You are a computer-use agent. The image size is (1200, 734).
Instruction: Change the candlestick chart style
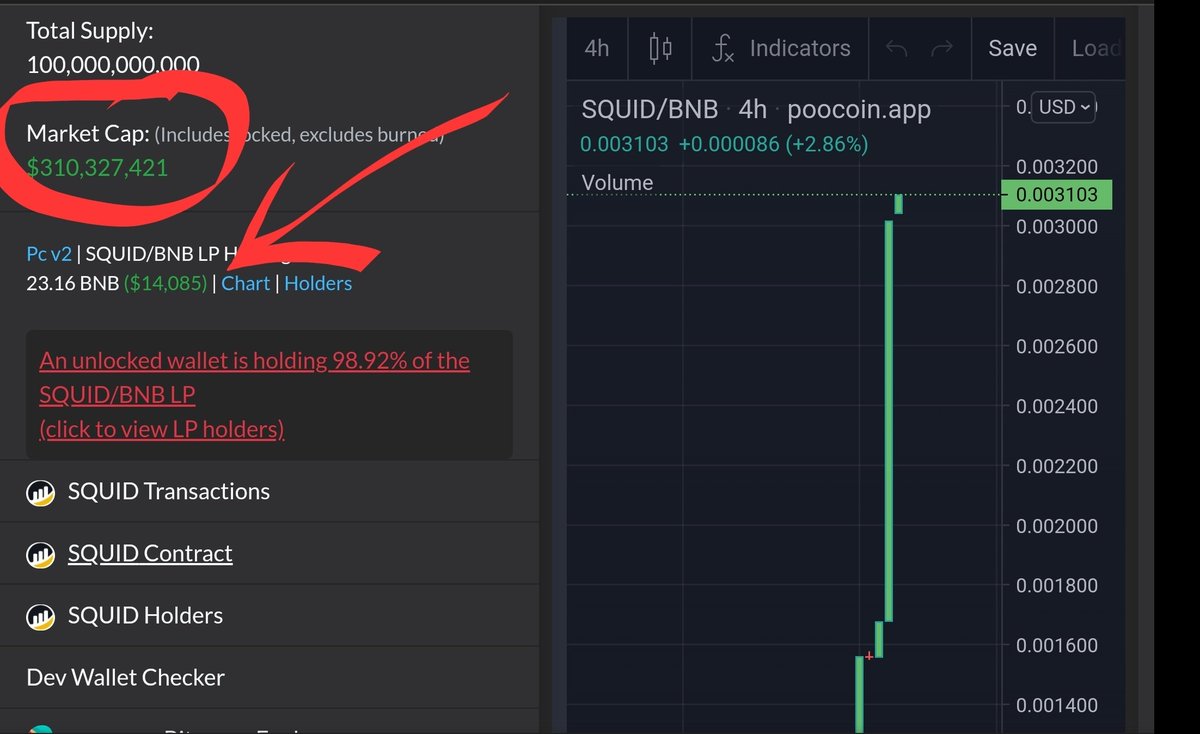[x=660, y=48]
